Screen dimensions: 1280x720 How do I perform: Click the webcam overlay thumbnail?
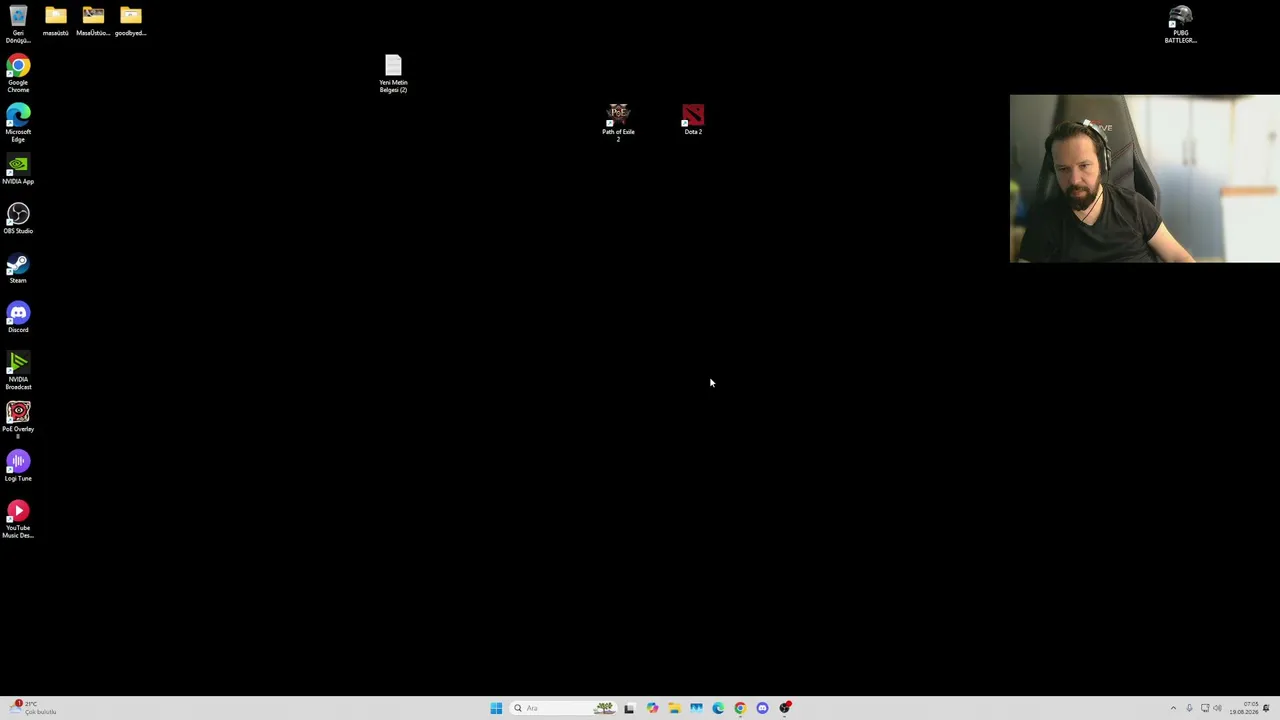click(x=1144, y=178)
